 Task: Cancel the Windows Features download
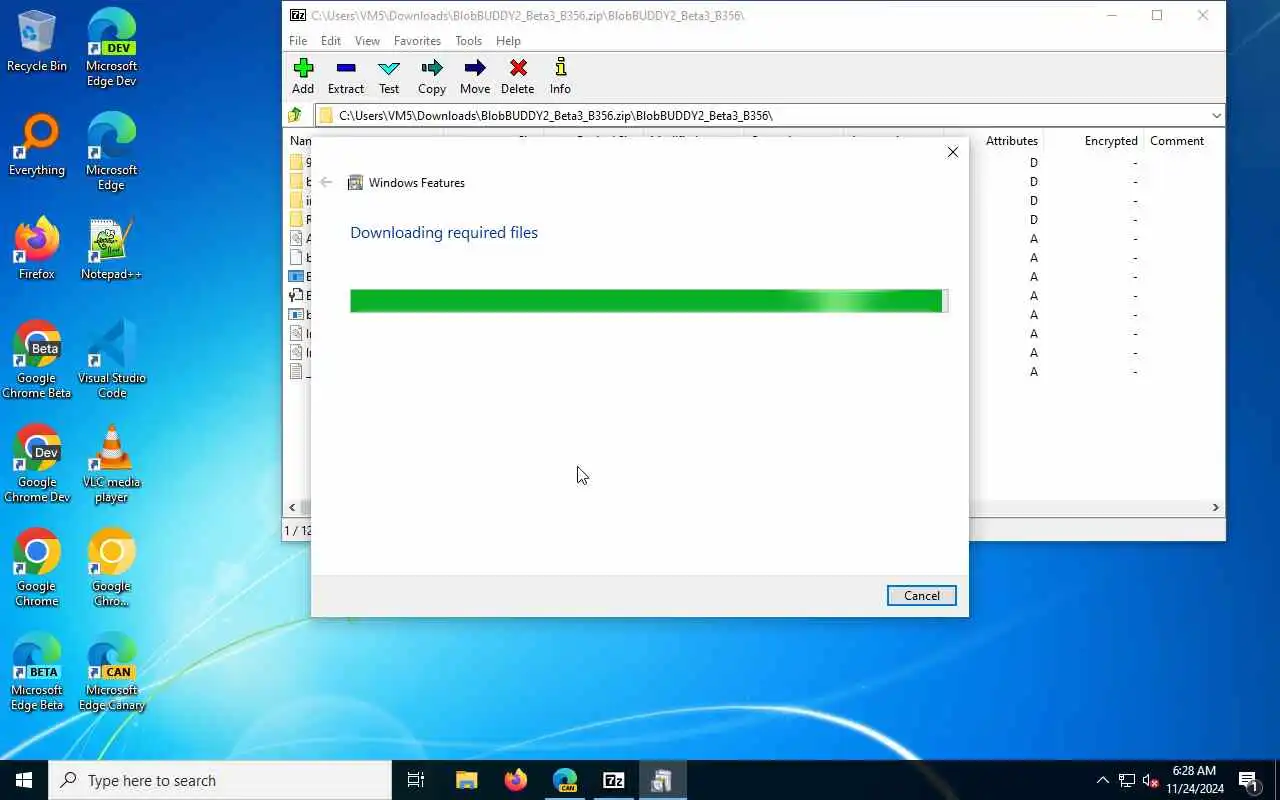tap(921, 595)
